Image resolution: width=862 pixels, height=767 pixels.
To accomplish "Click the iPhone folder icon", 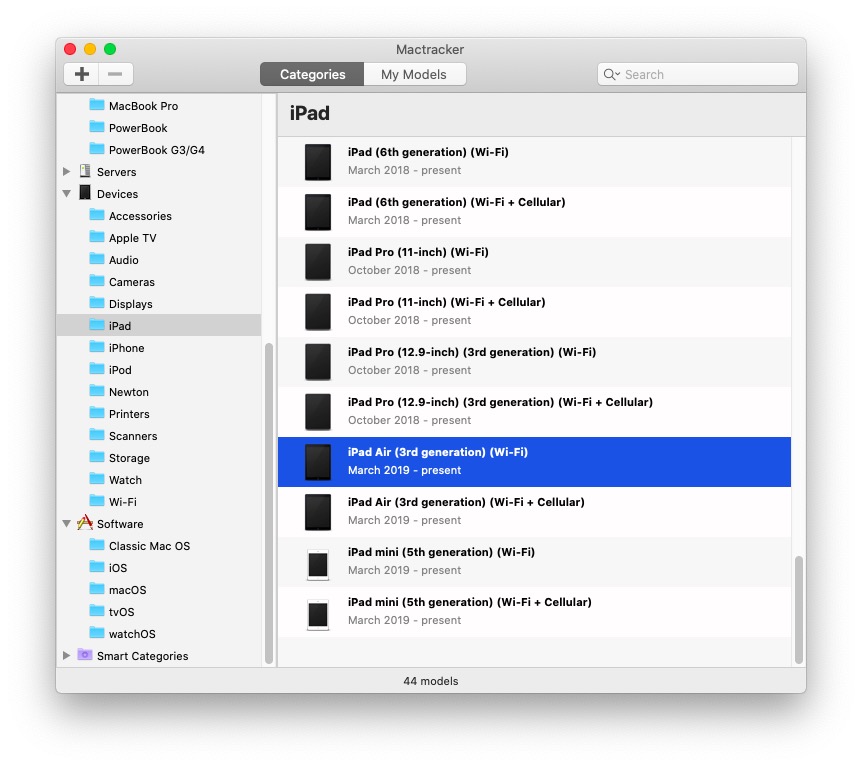I will pyautogui.click(x=97, y=346).
